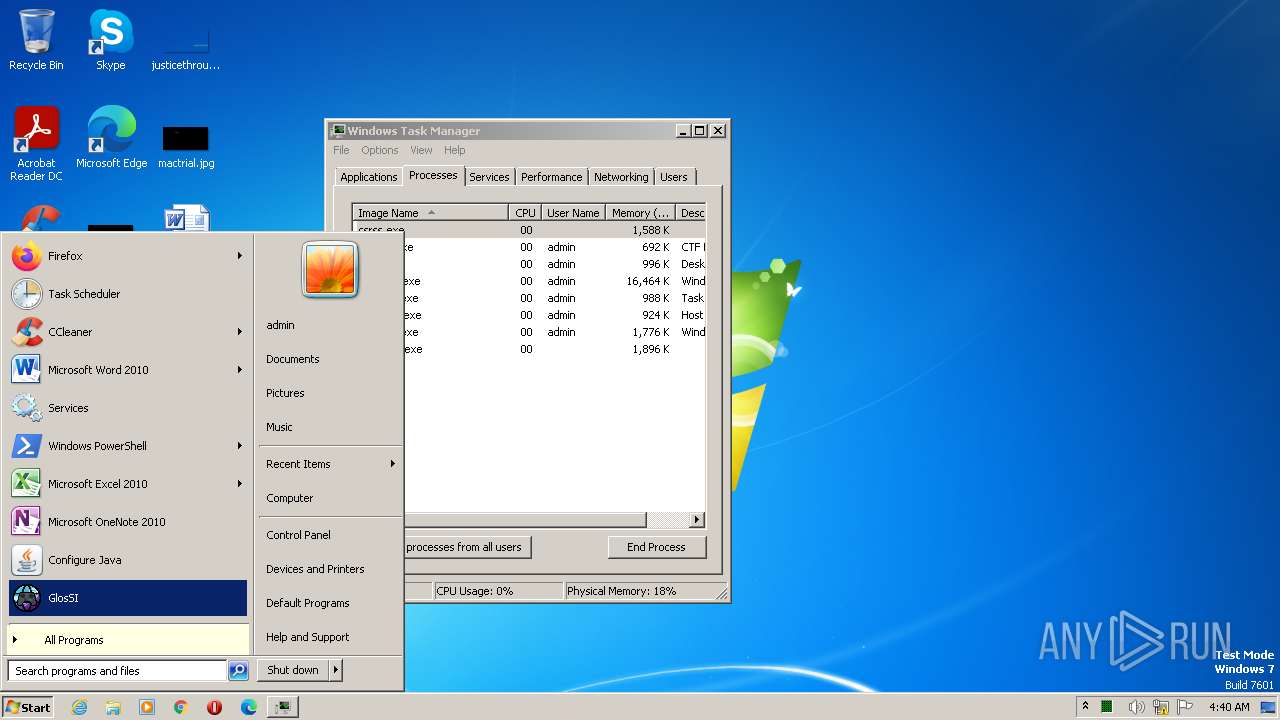Select Acrobat Reader DC desktop icon
The height and width of the screenshot is (720, 1280).
click(36, 144)
